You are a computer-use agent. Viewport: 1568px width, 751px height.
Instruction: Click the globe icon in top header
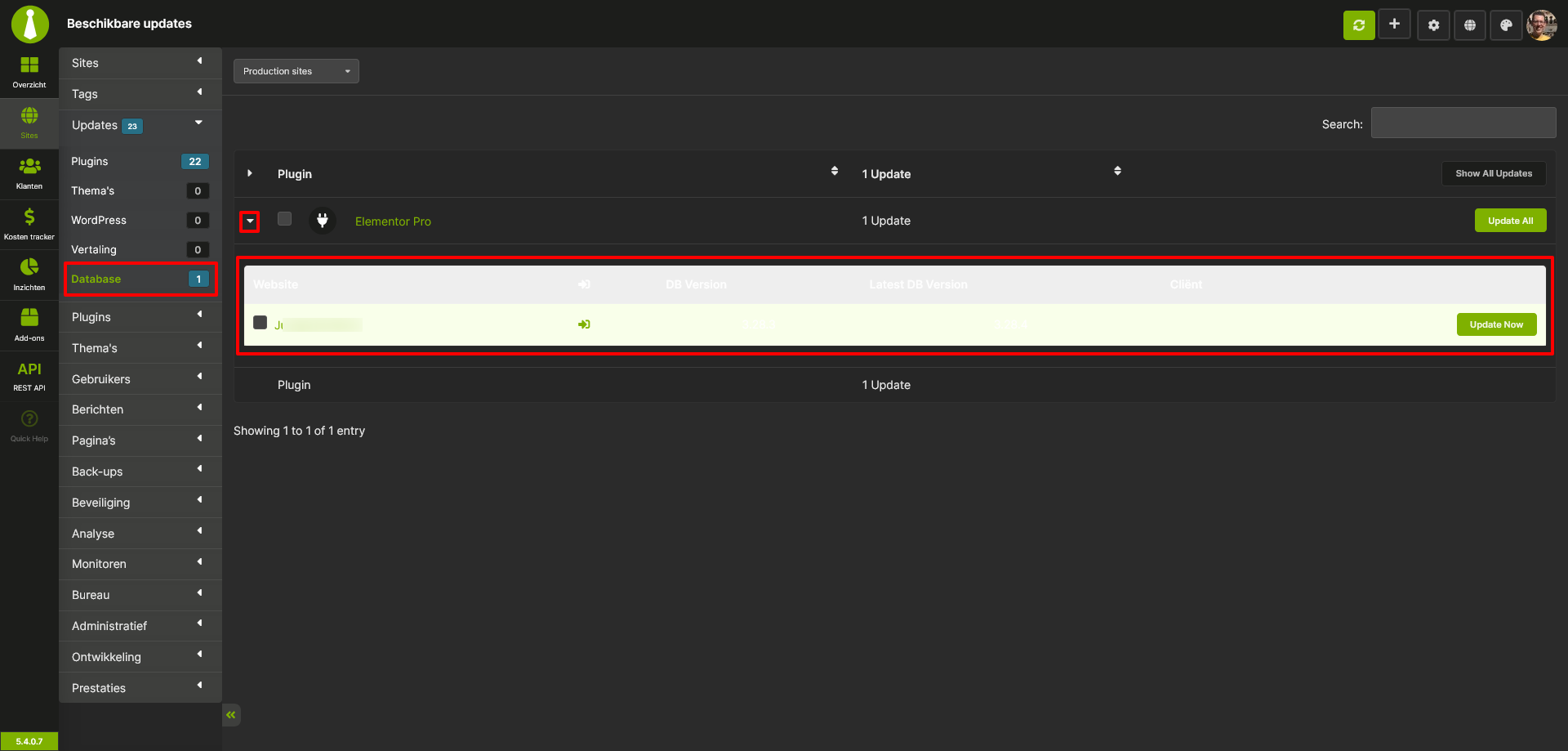point(1470,25)
